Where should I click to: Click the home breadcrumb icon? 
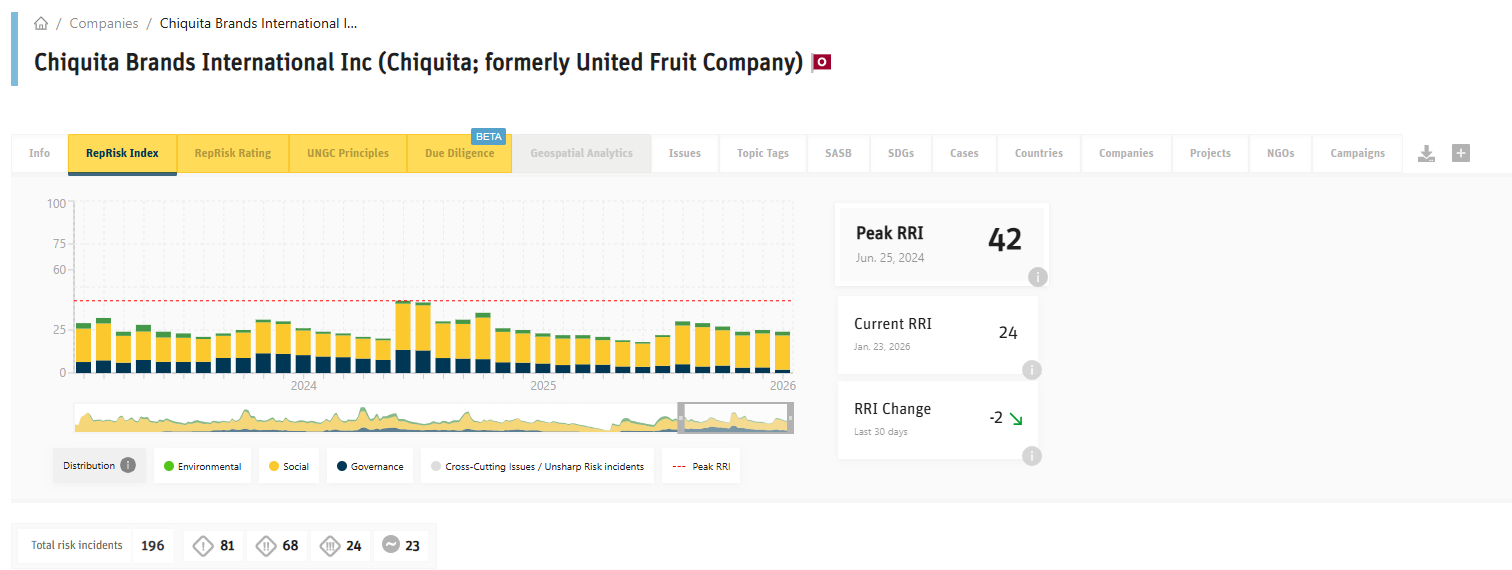point(41,23)
